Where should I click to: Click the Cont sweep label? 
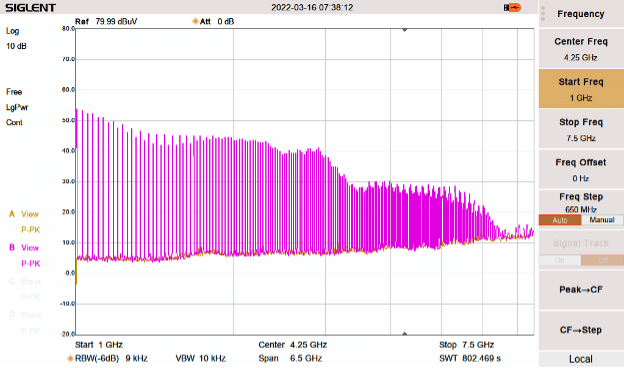14,123
